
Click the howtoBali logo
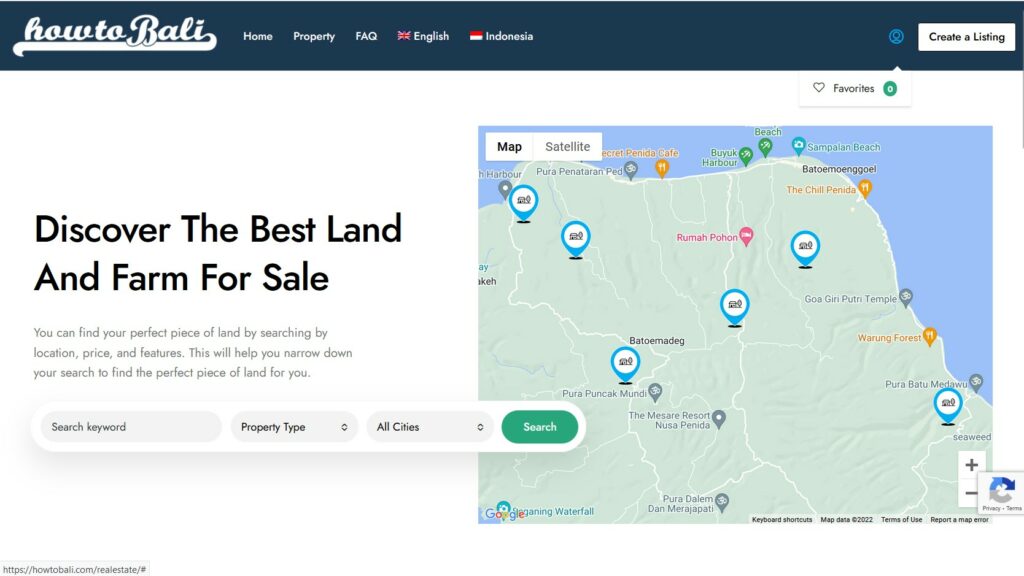115,36
